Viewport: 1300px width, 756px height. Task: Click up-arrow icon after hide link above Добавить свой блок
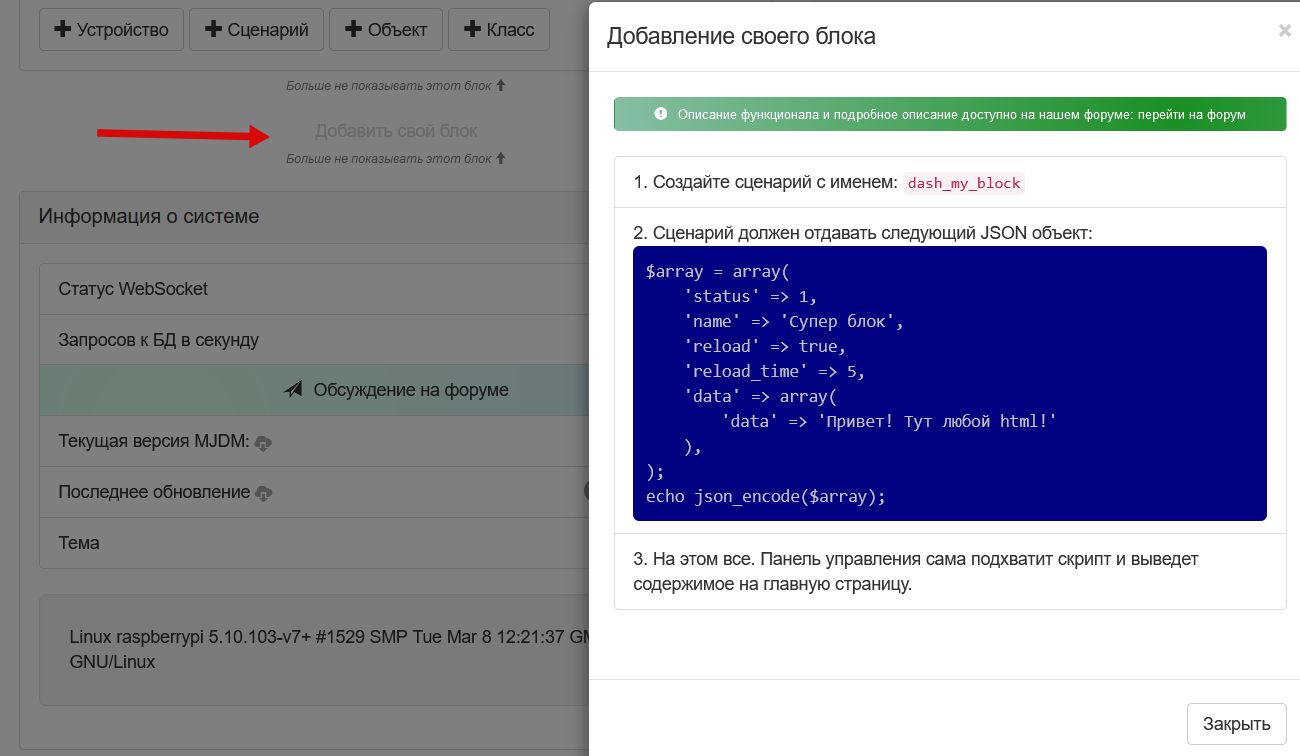501,86
